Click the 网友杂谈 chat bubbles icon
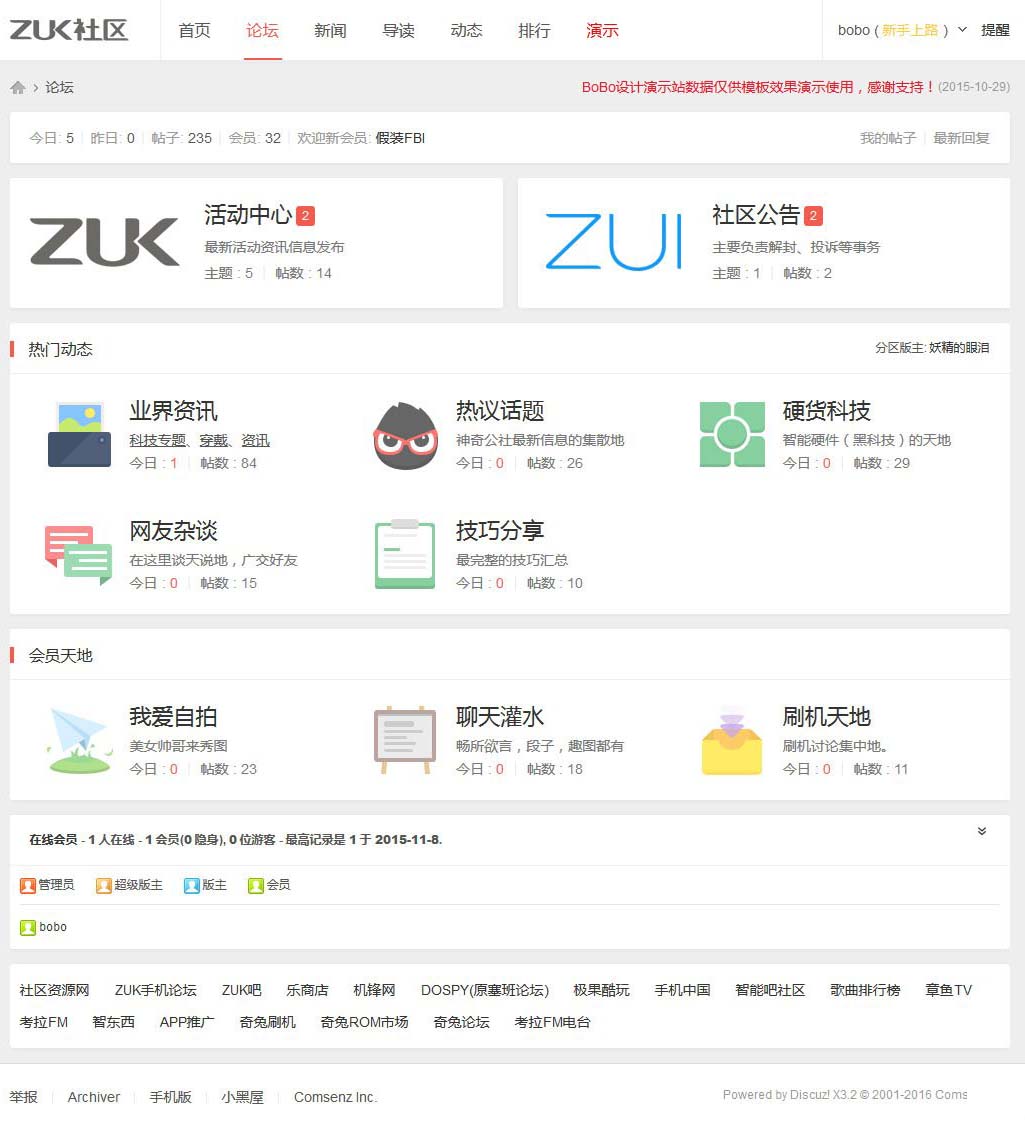The height and width of the screenshot is (1126, 1025). tap(78, 555)
